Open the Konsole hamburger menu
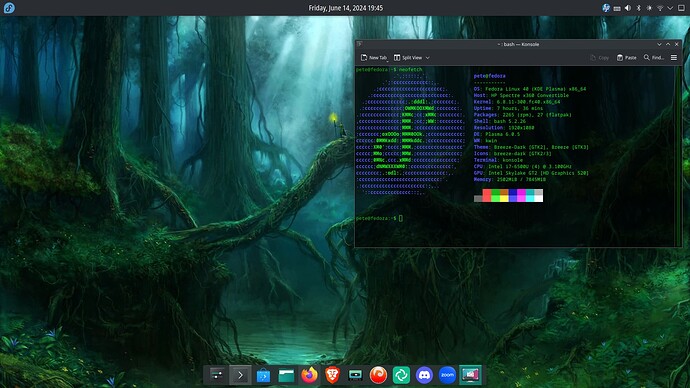690x388 pixels. pyautogui.click(x=674, y=58)
